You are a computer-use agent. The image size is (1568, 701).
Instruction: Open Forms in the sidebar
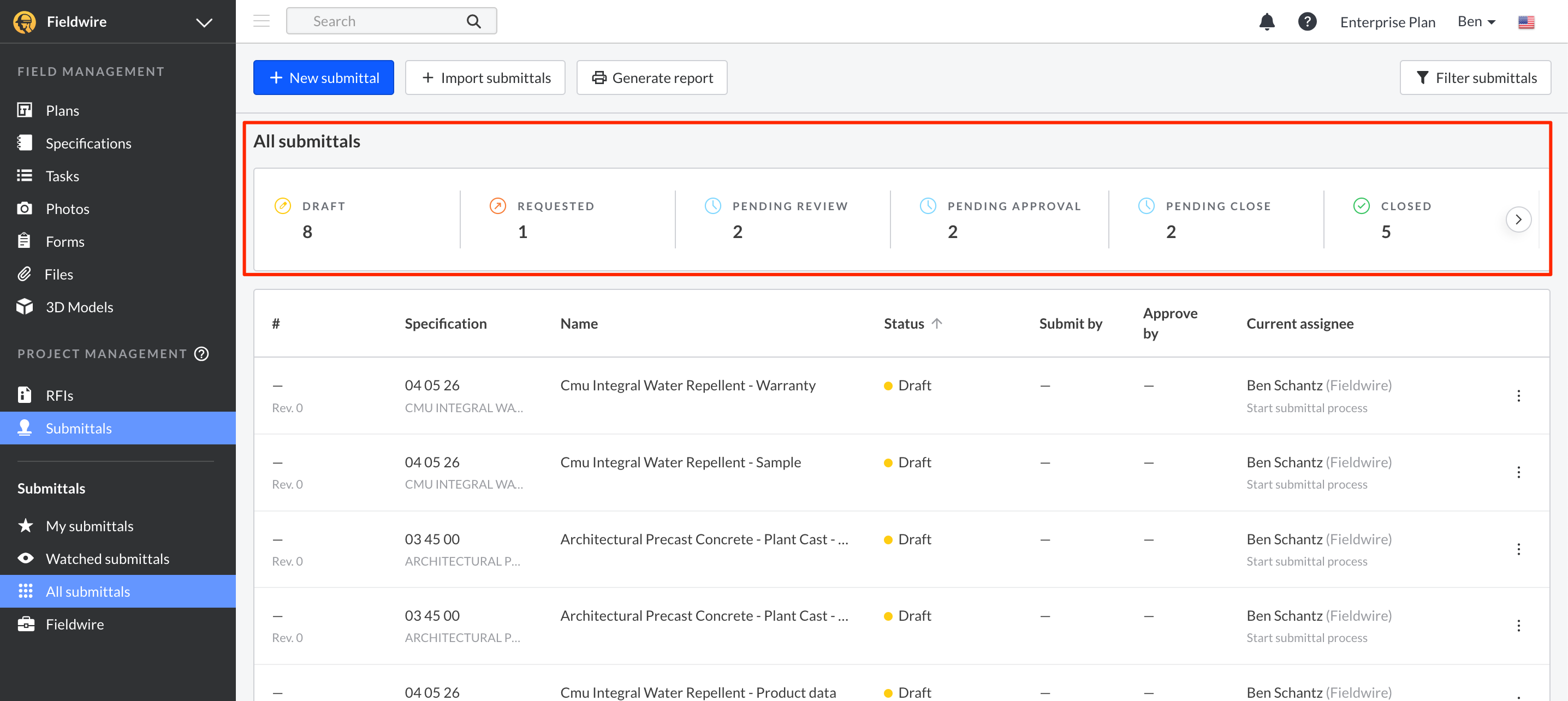(117, 241)
